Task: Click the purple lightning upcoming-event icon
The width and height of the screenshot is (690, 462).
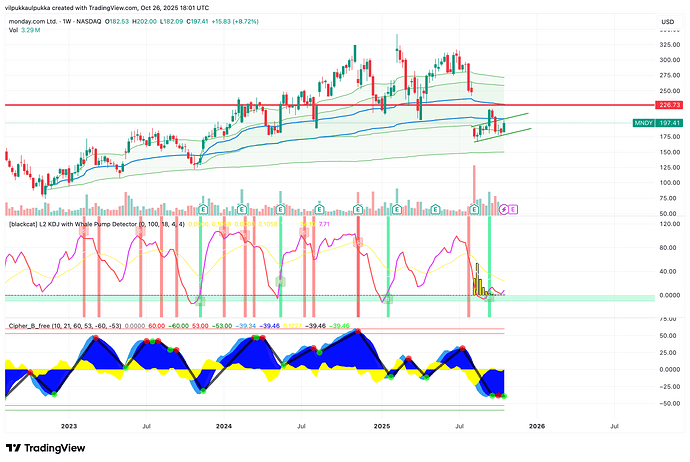Action: (x=504, y=209)
